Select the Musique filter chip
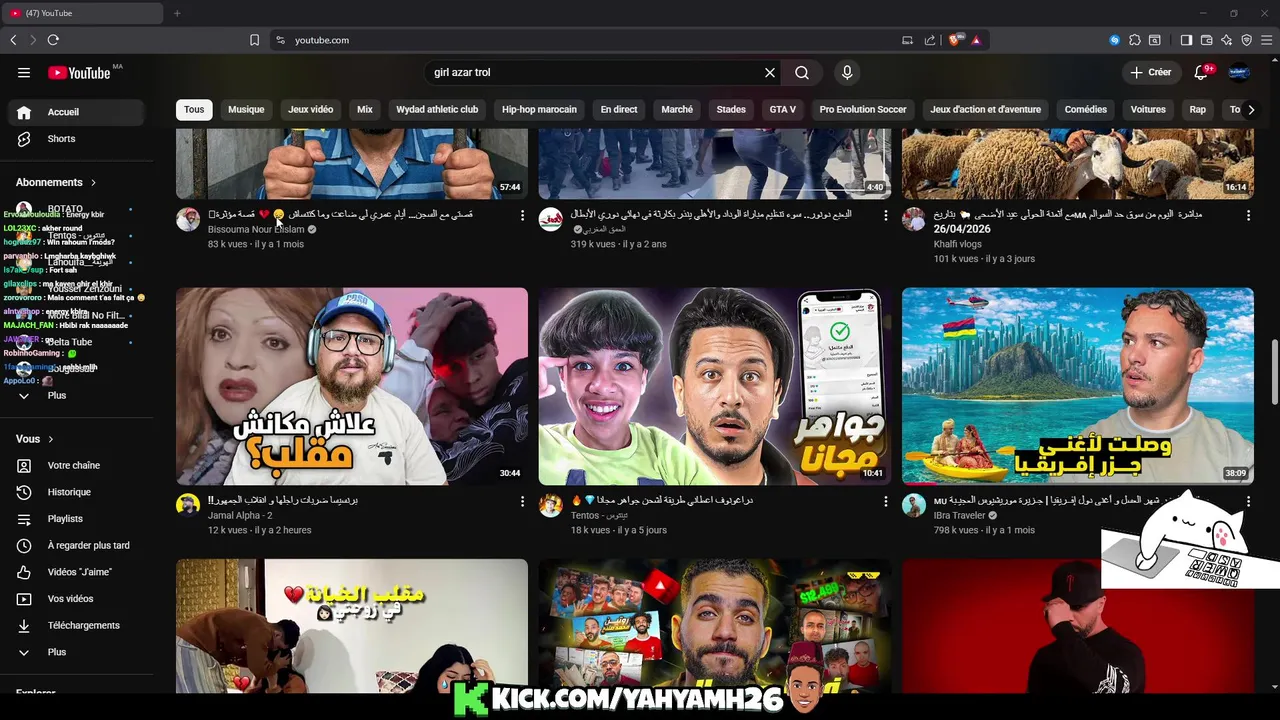Viewport: 1280px width, 720px height. (x=246, y=109)
